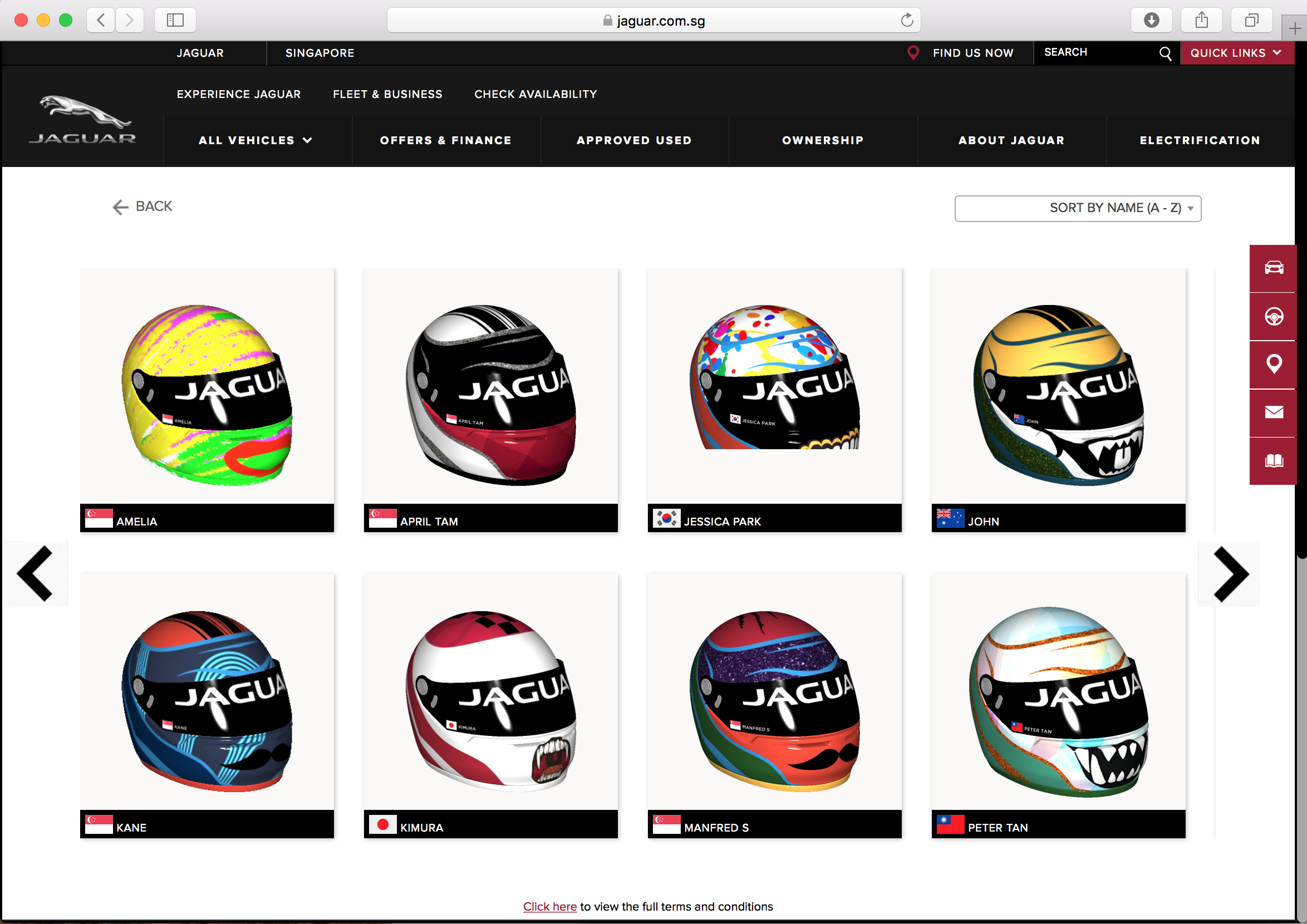This screenshot has height=924, width=1307.
Task: Click the Safari address bar
Action: click(x=653, y=21)
